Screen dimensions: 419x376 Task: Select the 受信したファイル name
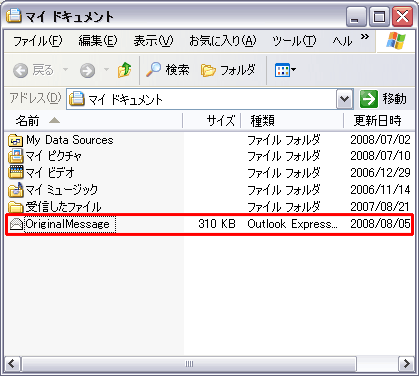(63, 207)
